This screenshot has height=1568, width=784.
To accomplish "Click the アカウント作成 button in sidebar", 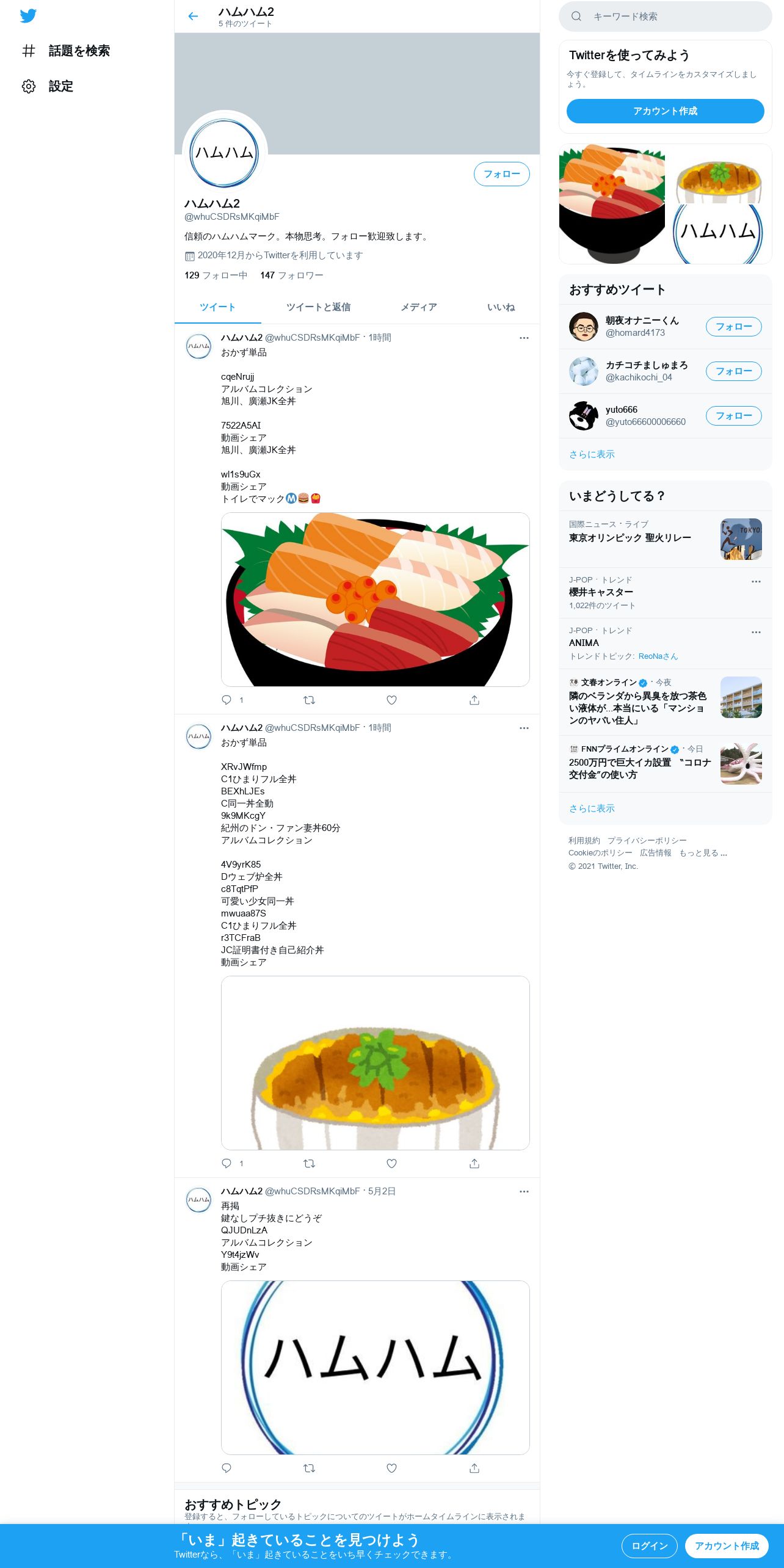I will coord(666,111).
